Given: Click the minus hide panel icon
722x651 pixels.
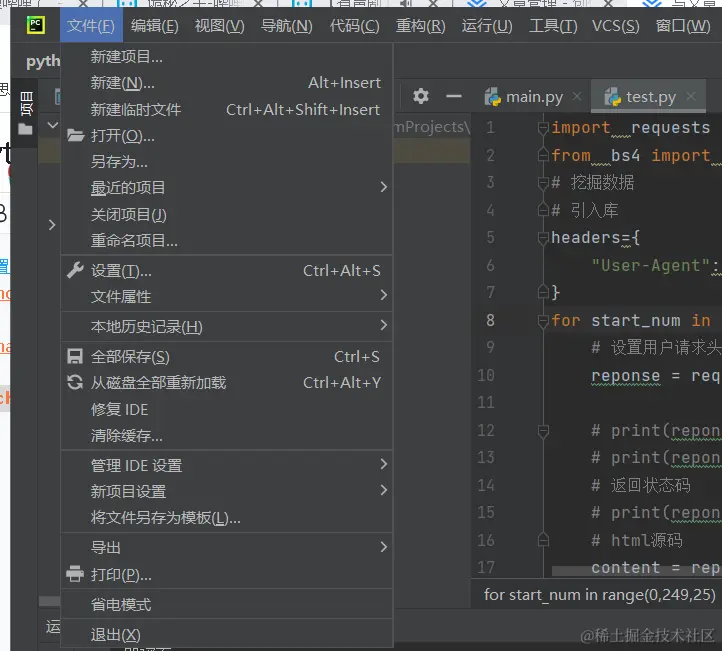Looking at the screenshot, I should 454,96.
